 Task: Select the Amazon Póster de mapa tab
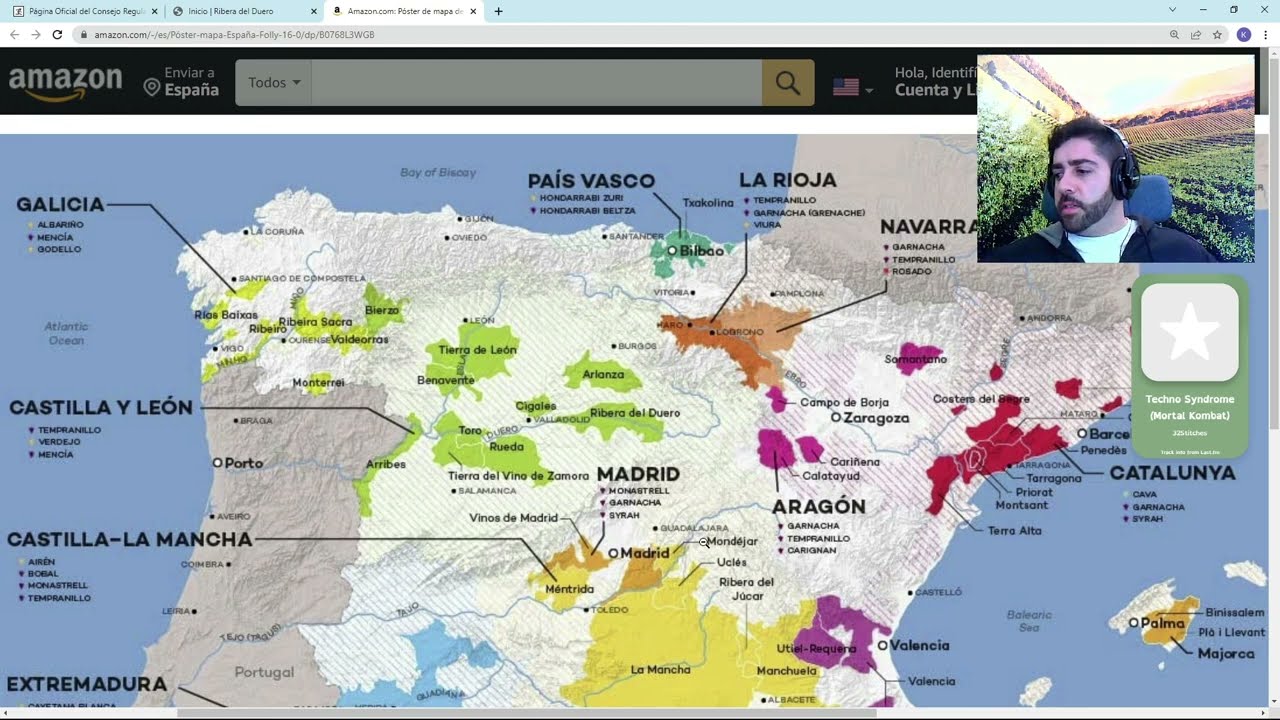click(x=404, y=11)
